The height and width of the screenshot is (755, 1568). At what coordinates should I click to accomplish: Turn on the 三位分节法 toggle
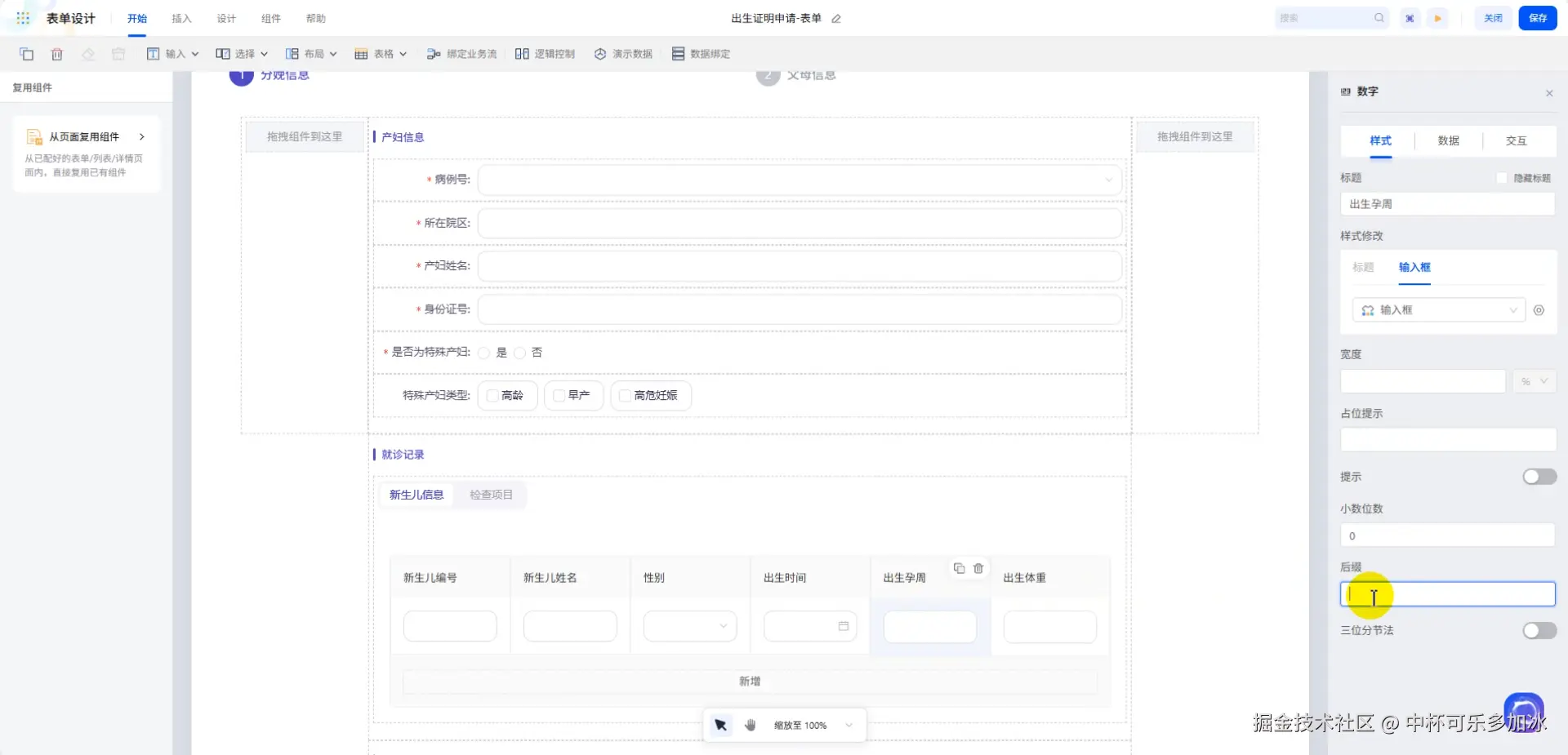[1539, 630]
